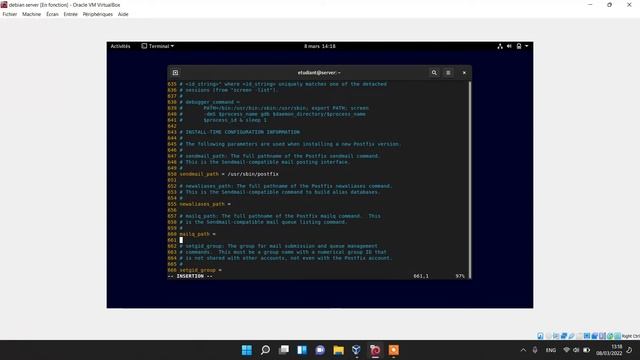Open the Périphériques menu
Image resolution: width=640 pixels, height=360 pixels.
coord(98,14)
